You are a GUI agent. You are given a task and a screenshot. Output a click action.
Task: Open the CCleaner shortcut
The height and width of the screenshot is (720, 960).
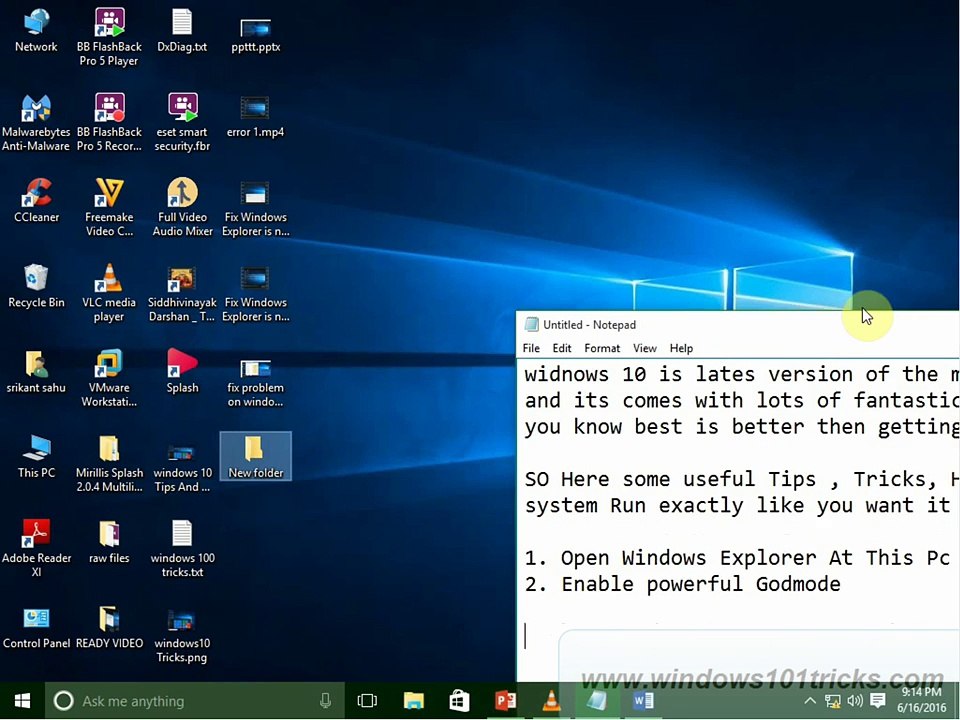tap(36, 202)
